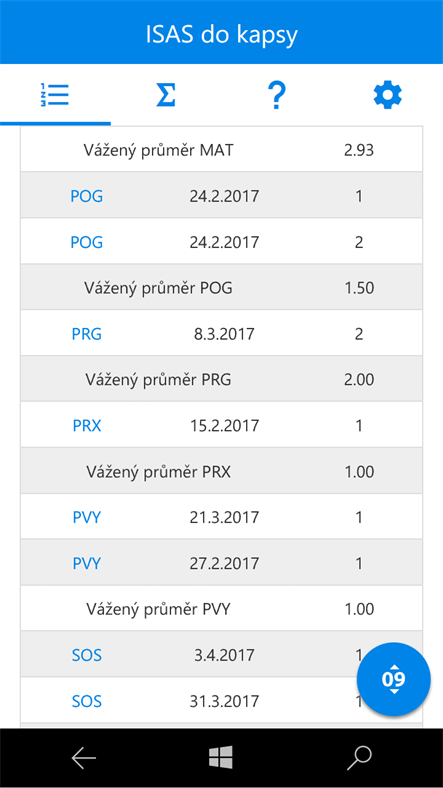Open the numbered grades list tab
The image size is (443, 788).
(55, 94)
